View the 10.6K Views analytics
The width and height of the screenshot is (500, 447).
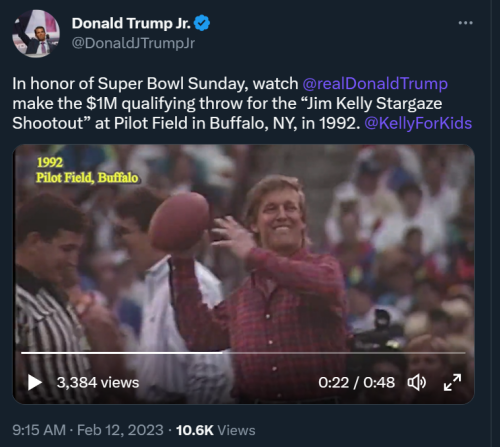[x=215, y=430]
